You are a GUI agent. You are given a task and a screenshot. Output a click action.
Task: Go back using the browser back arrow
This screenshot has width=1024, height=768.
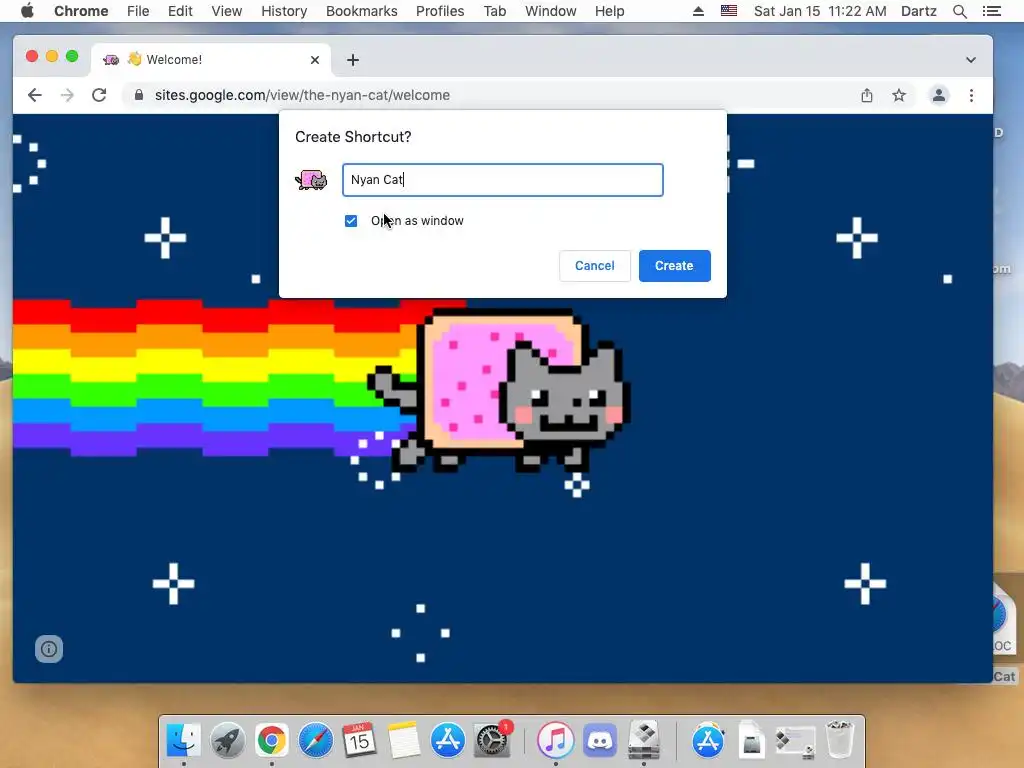coord(35,95)
